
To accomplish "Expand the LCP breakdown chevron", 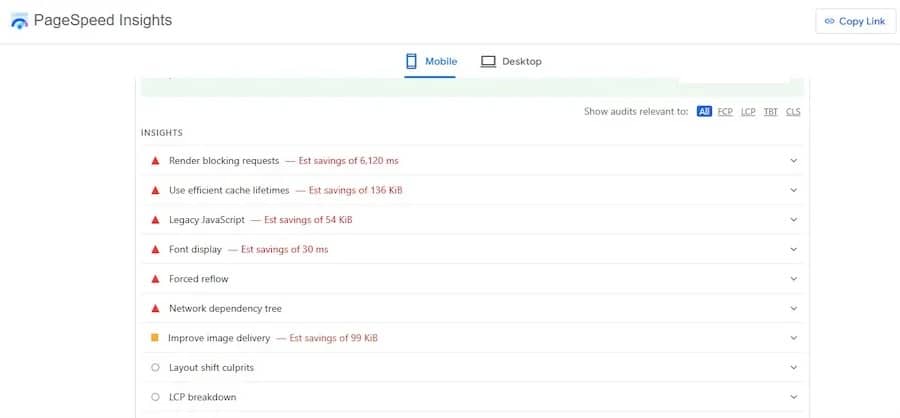I will click(794, 397).
